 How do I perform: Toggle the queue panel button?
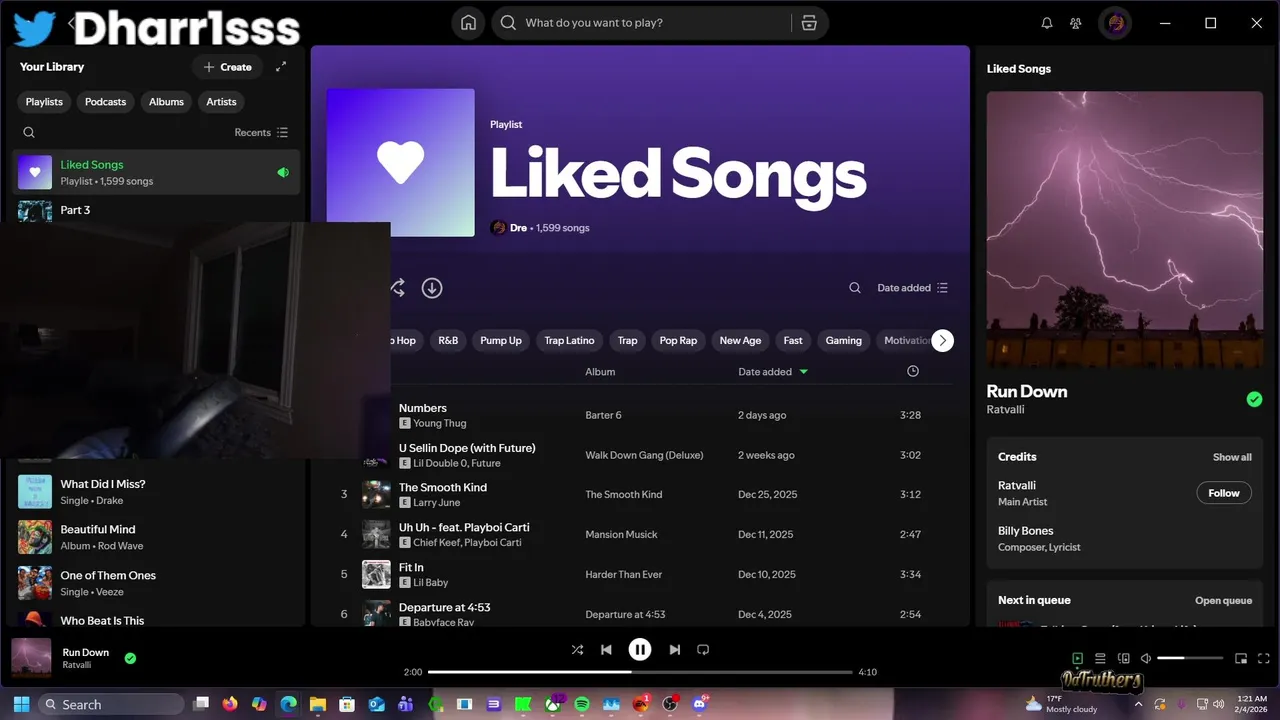tap(1100, 658)
